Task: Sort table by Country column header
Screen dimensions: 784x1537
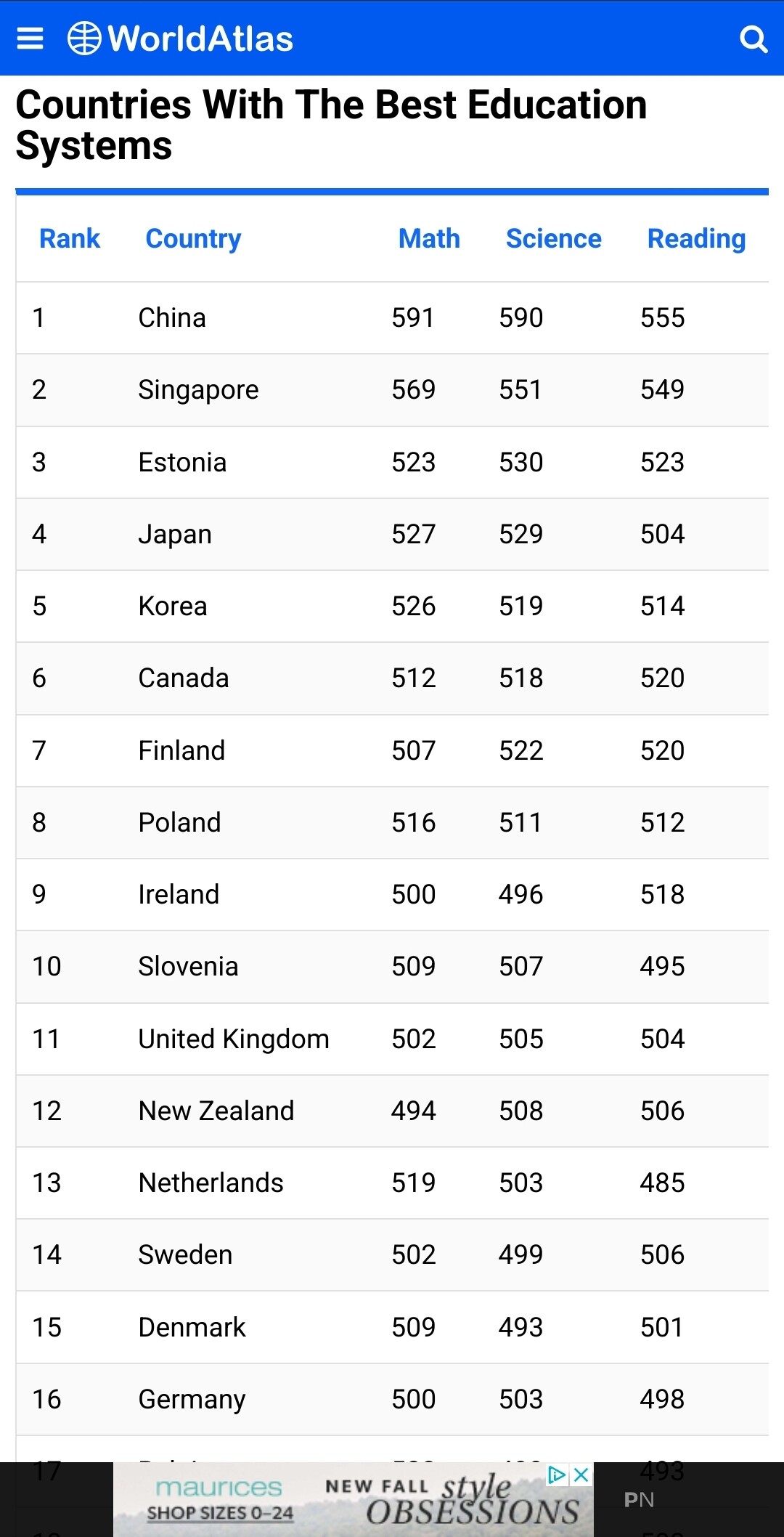Action: pos(193,239)
